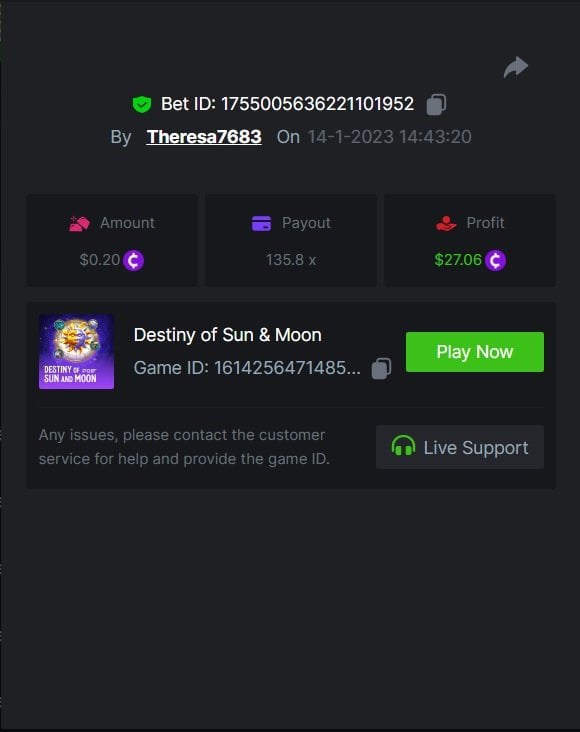The width and height of the screenshot is (580, 732).
Task: Click the currency coin beside $0.20
Action: click(x=134, y=260)
